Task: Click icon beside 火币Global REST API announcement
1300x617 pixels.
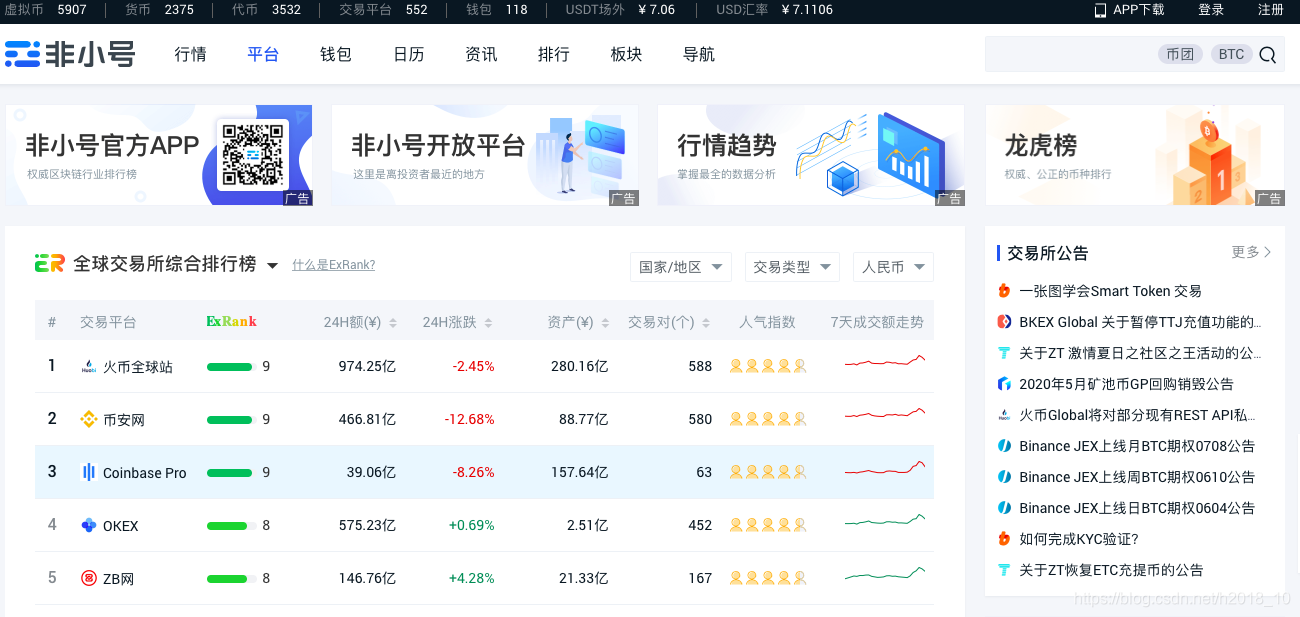Action: point(1005,415)
